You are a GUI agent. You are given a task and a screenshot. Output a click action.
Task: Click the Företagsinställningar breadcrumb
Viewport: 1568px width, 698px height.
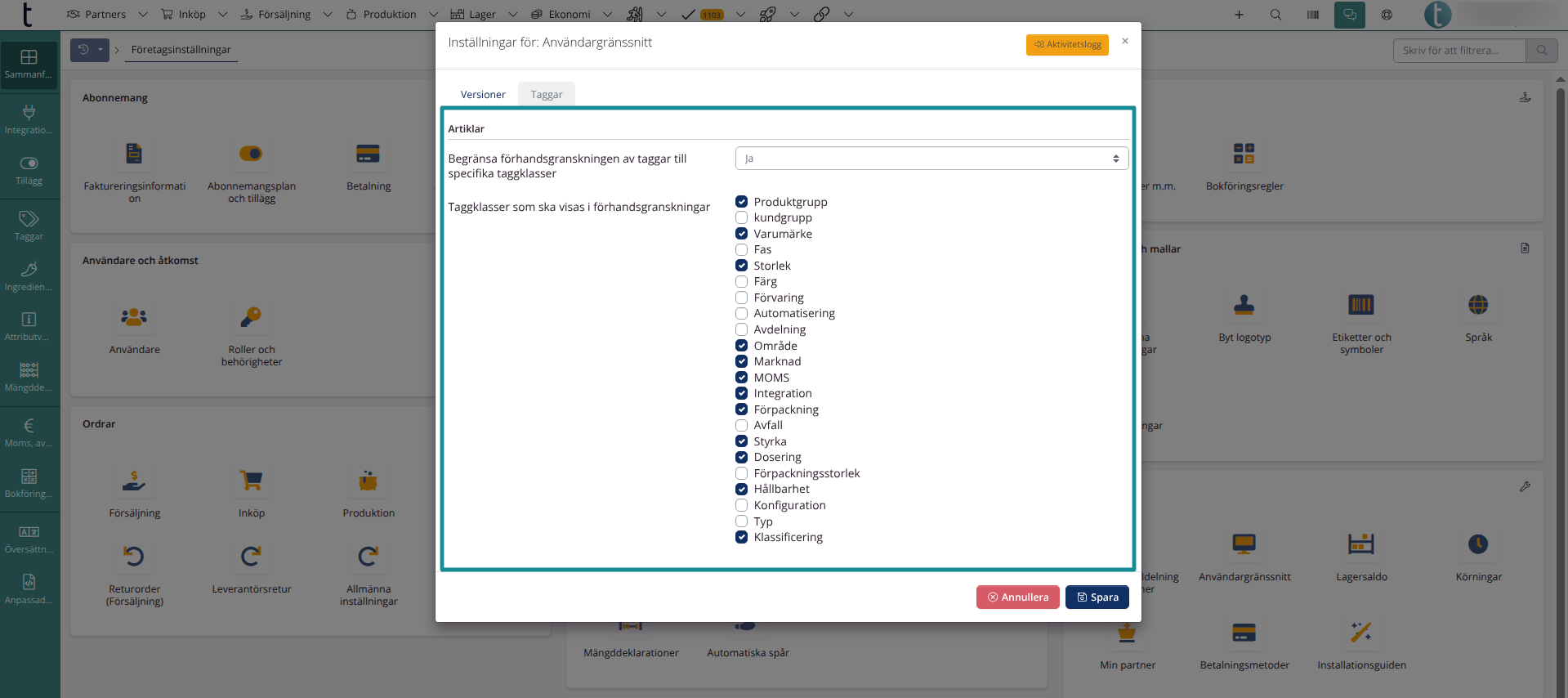click(181, 50)
